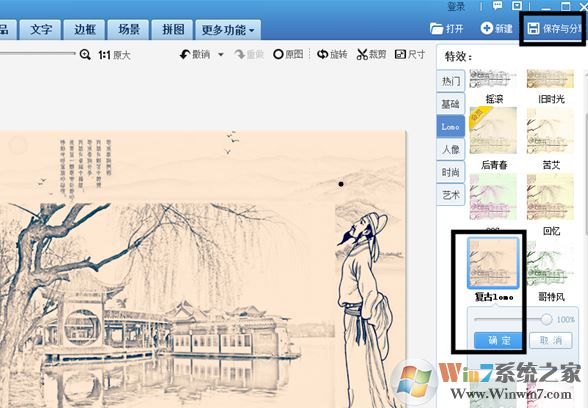Expand the 更多功能 dropdown menu
This screenshot has height=408, width=588.
(x=228, y=30)
